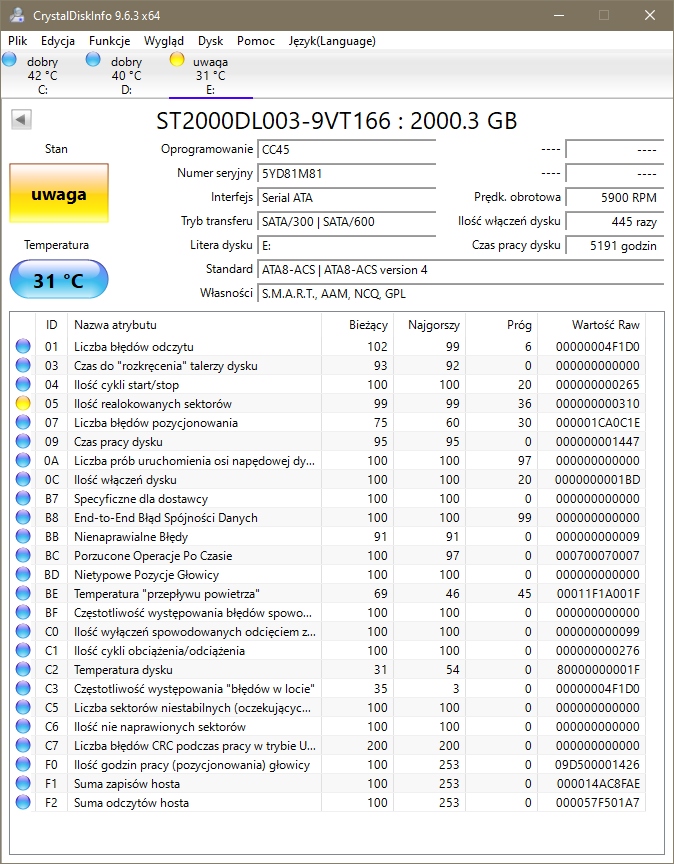The height and width of the screenshot is (864, 674).
Task: Click yellow status icon for reallocated sectors
Action: tap(23, 404)
